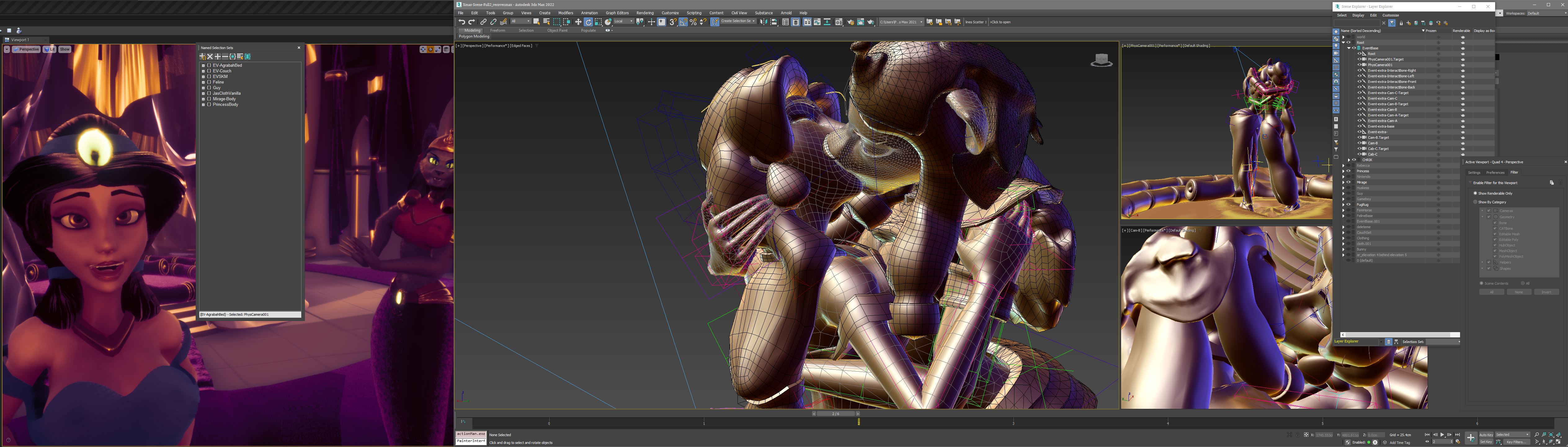
Task: Open Time Configuration icon
Action: tap(1458, 441)
